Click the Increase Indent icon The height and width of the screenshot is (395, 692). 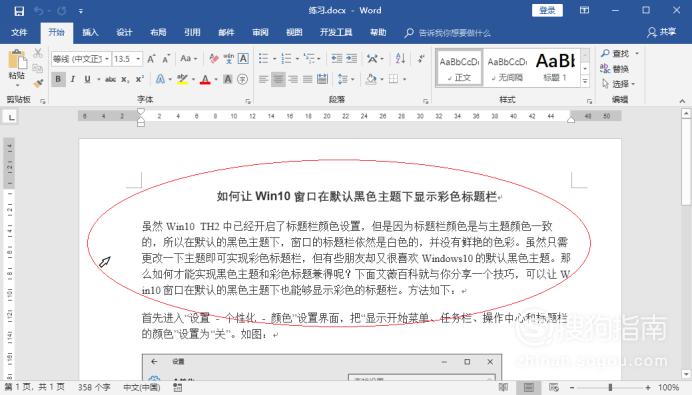352,58
